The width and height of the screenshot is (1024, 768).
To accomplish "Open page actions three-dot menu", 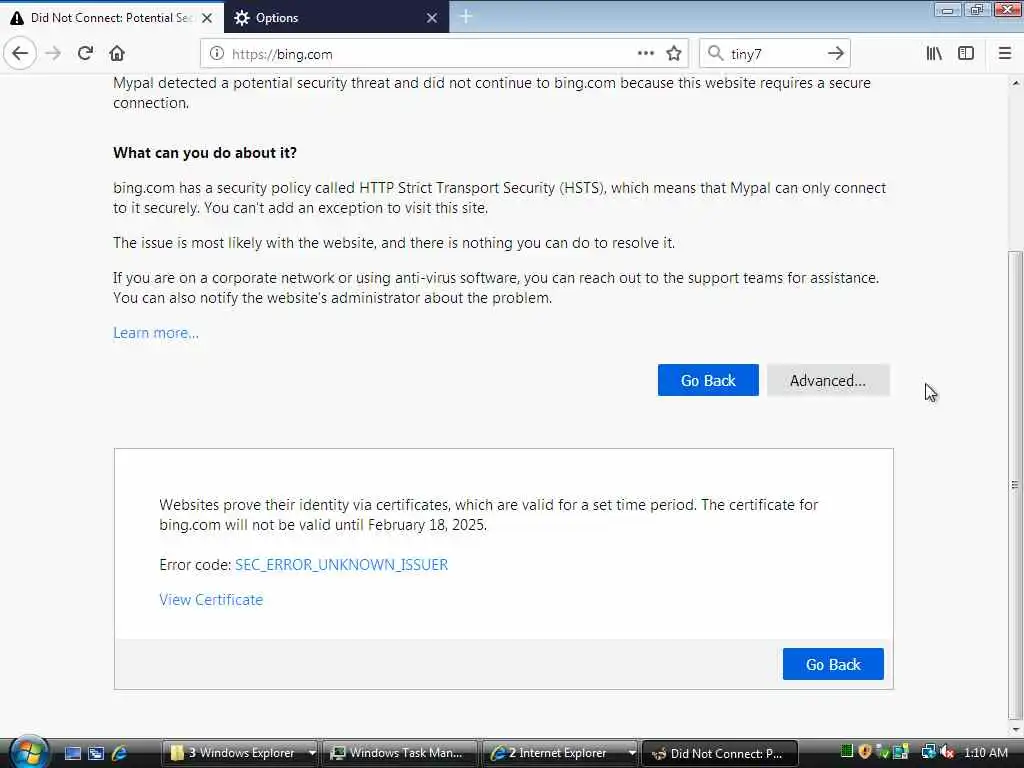I will (645, 54).
